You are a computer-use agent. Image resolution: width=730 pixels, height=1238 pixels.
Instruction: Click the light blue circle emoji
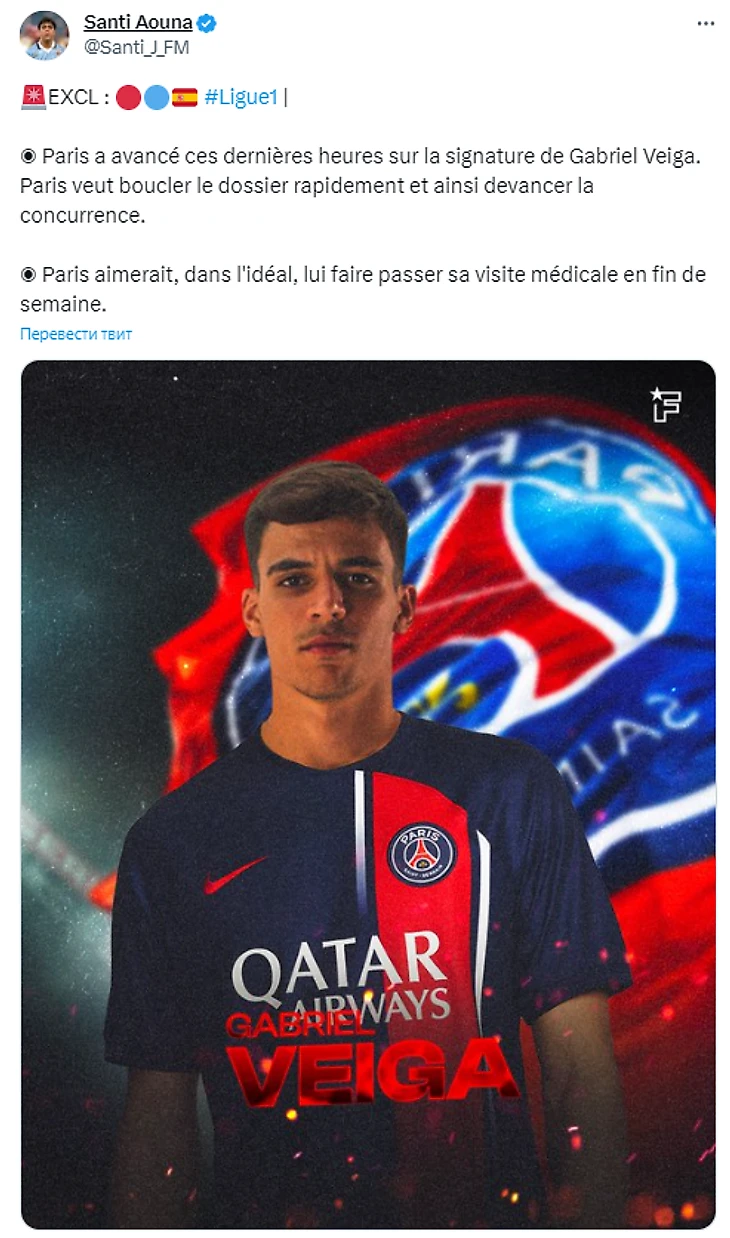[155, 97]
